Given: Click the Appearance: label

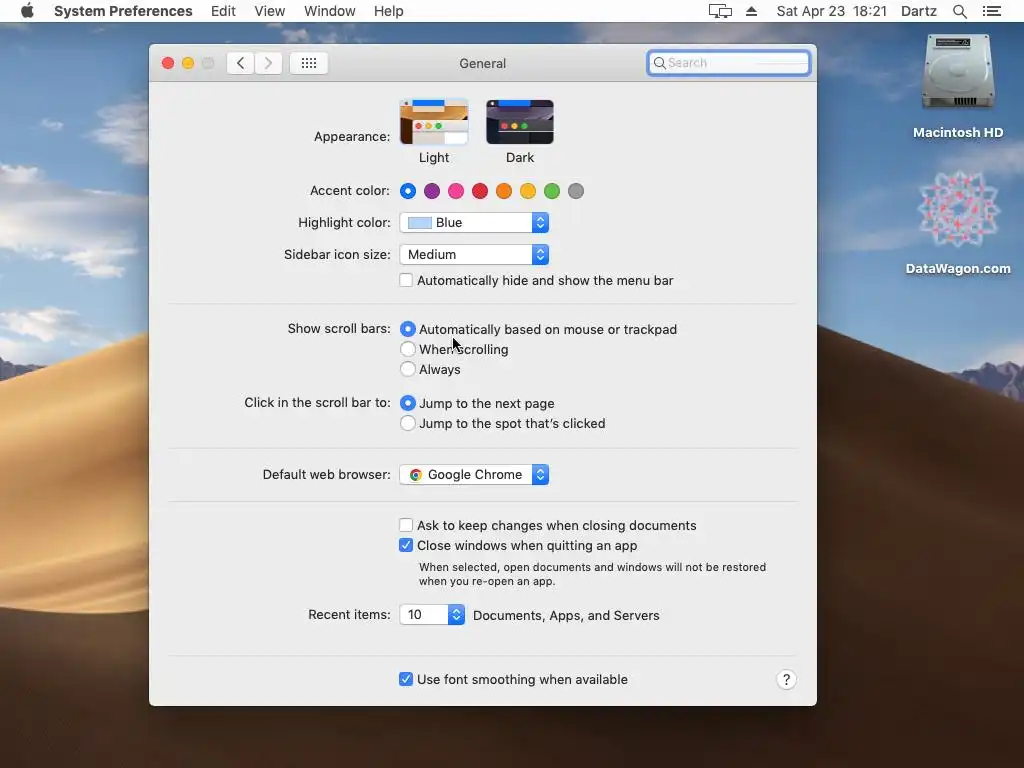Looking at the screenshot, I should tap(352, 136).
